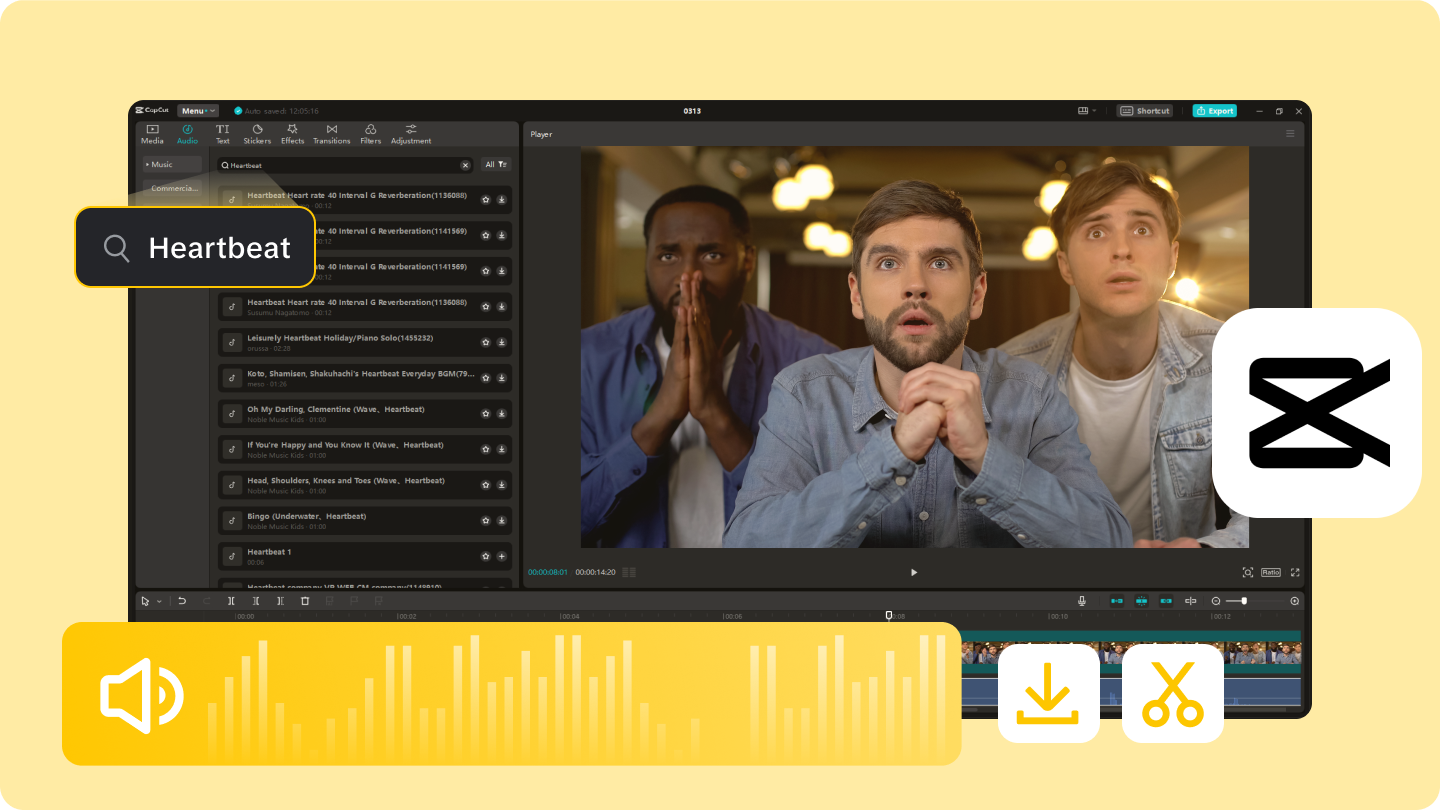Open the Effects panel
The image size is (1440, 810).
click(x=292, y=134)
